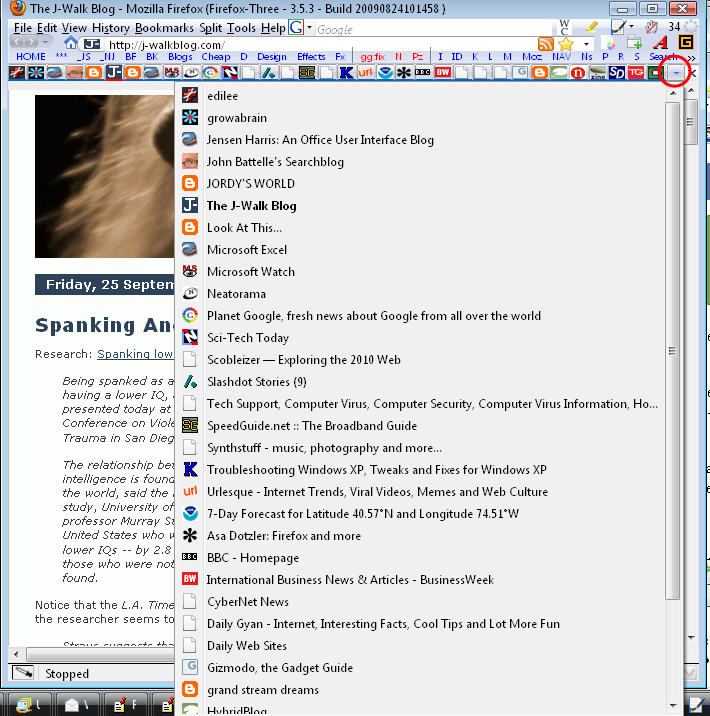Screen dimensions: 710x716
Task: Open the dropdown beside the notepad pencil icon
Action: click(632, 26)
